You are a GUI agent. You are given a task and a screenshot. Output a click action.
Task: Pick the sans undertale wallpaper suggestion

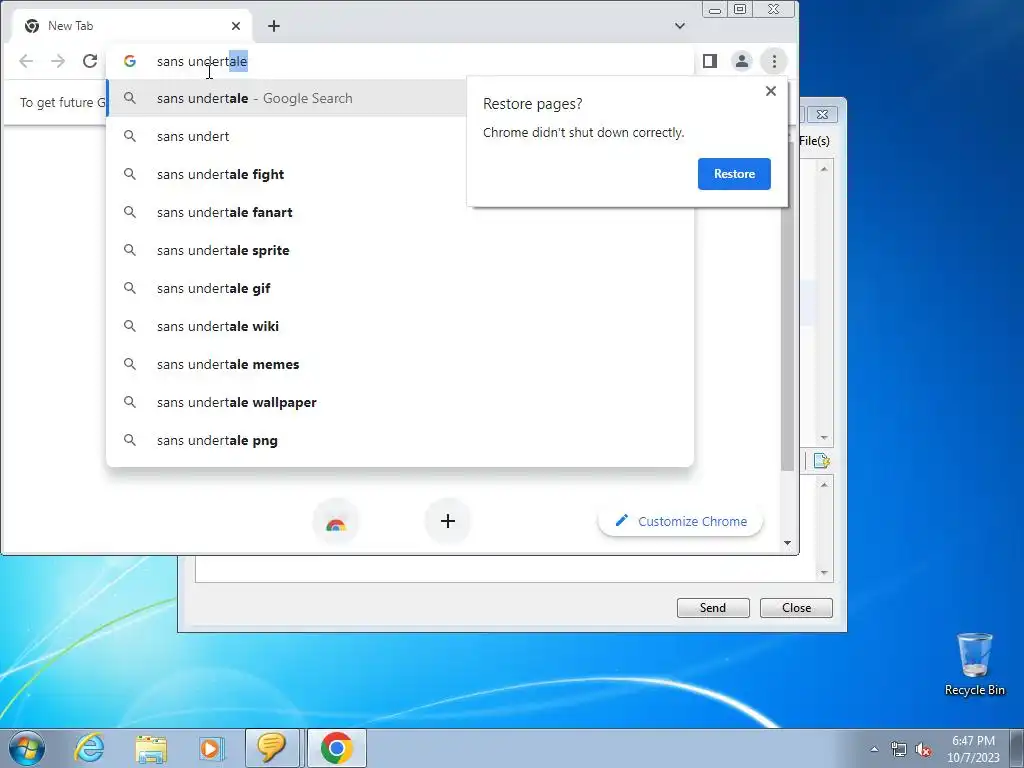(x=400, y=402)
